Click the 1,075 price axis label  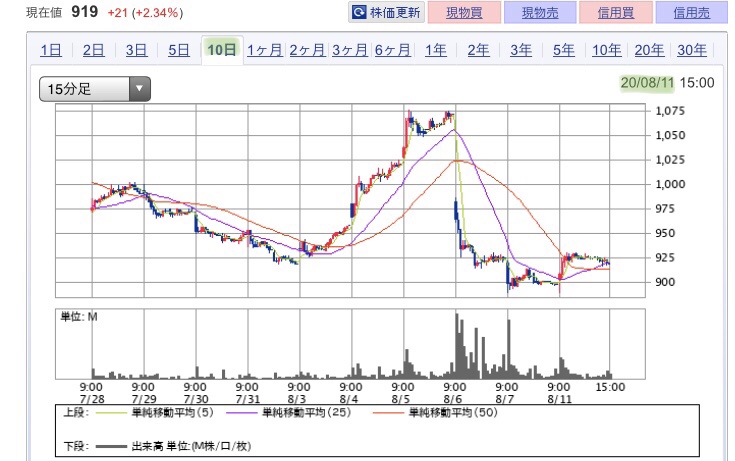click(x=670, y=111)
